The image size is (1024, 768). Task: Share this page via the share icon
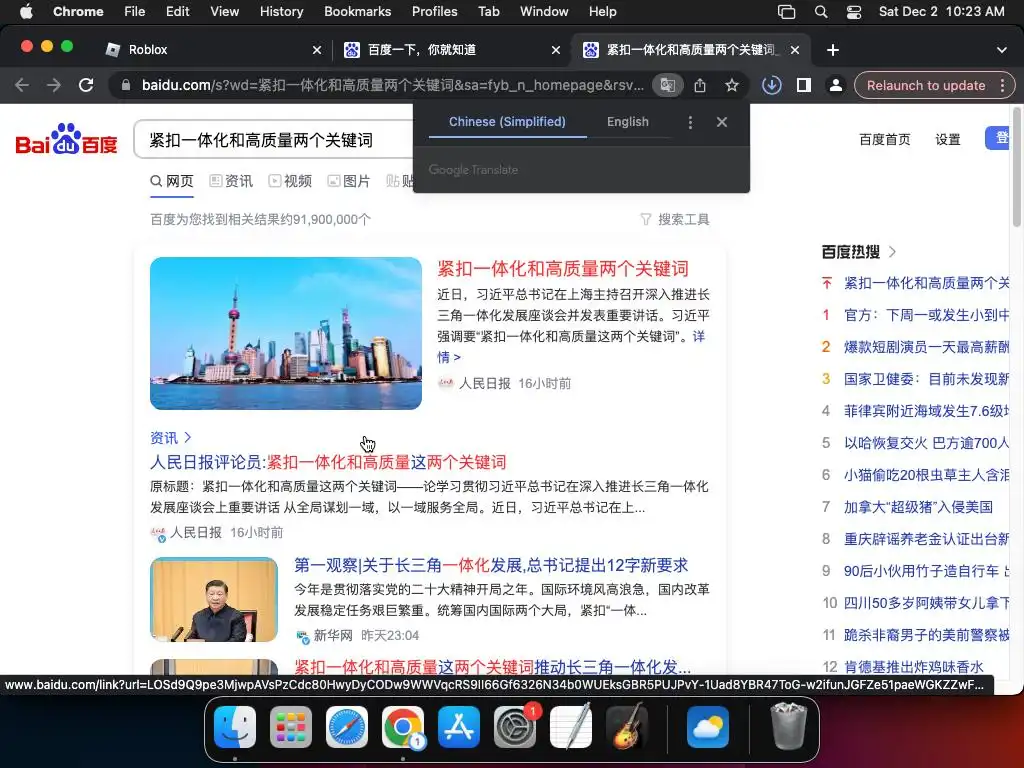pyautogui.click(x=700, y=85)
